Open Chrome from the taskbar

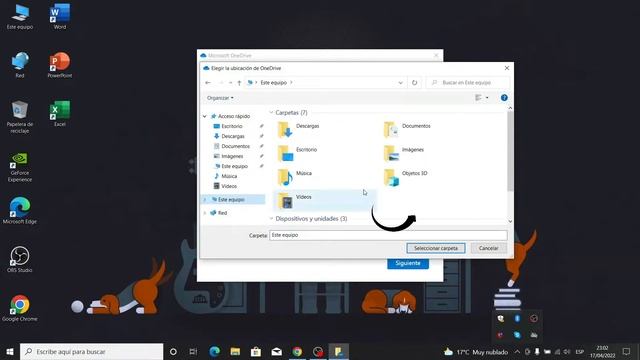tap(297, 351)
